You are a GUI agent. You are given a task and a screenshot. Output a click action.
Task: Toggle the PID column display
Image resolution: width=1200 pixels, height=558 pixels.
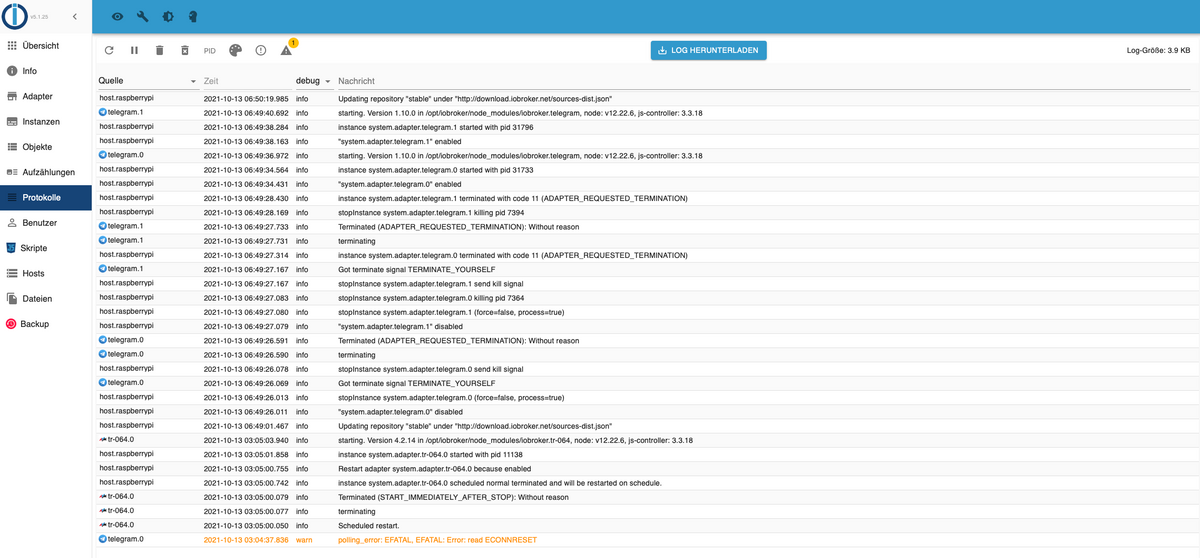click(x=210, y=50)
